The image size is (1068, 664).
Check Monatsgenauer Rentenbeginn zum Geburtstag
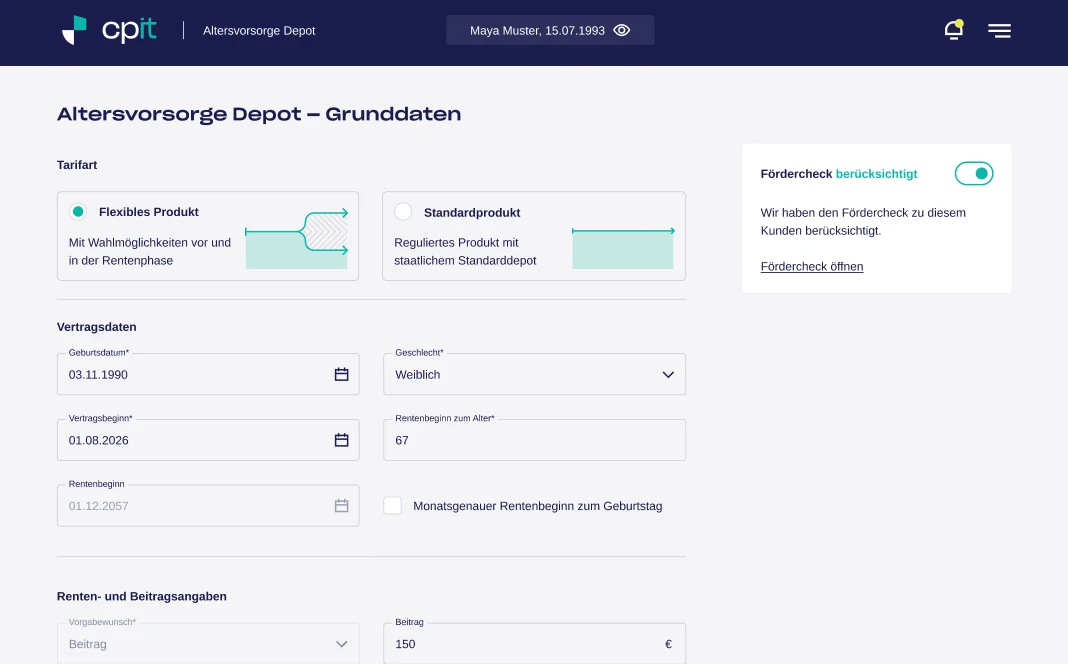point(392,505)
